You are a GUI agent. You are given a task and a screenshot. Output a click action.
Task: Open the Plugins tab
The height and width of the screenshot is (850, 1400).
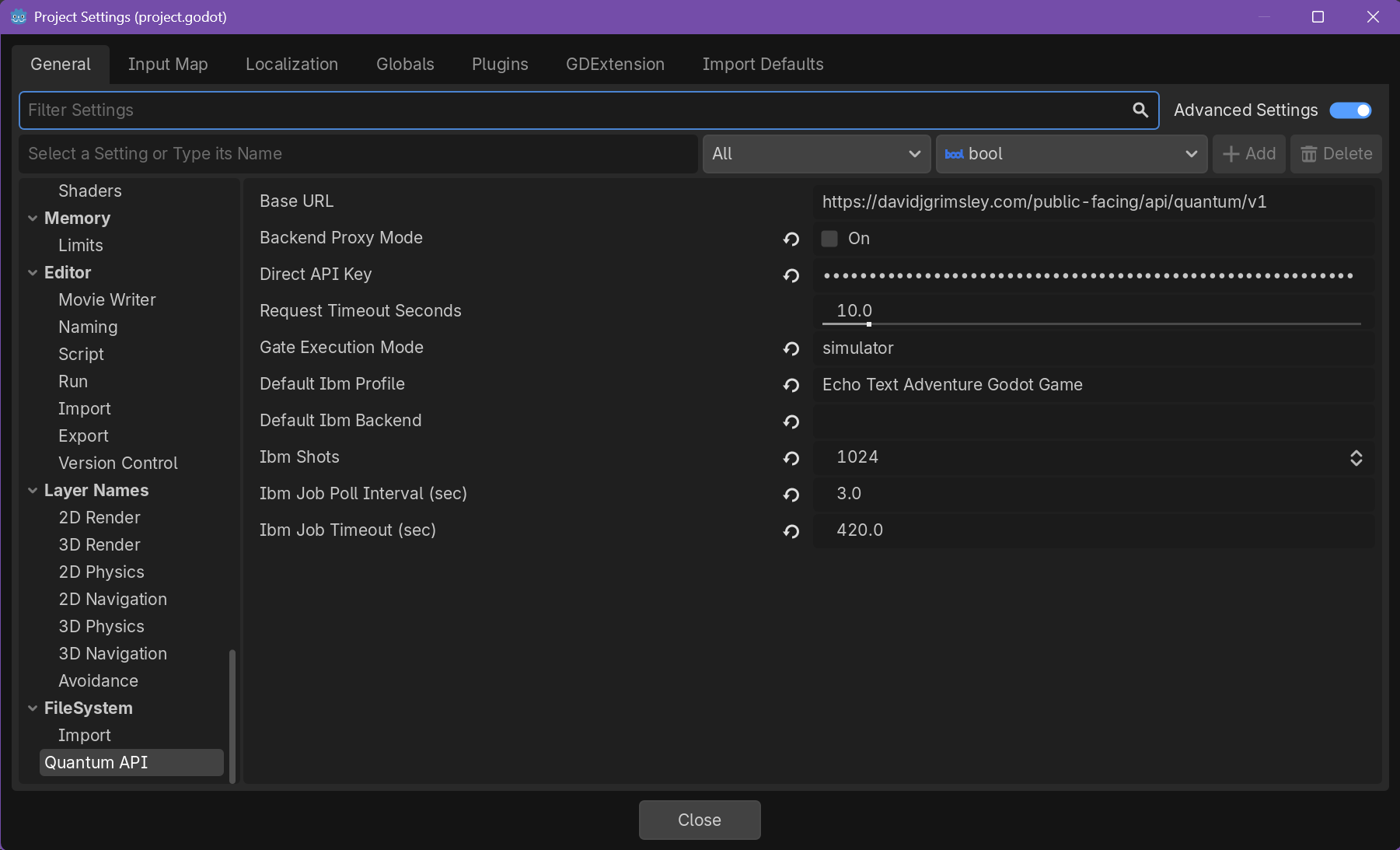500,65
